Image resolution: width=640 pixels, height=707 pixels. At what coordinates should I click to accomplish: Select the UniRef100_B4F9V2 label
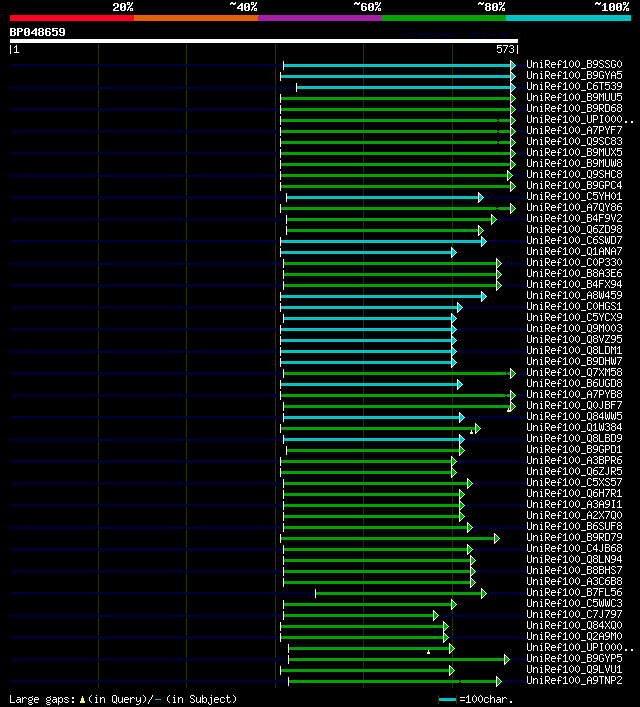click(x=574, y=218)
